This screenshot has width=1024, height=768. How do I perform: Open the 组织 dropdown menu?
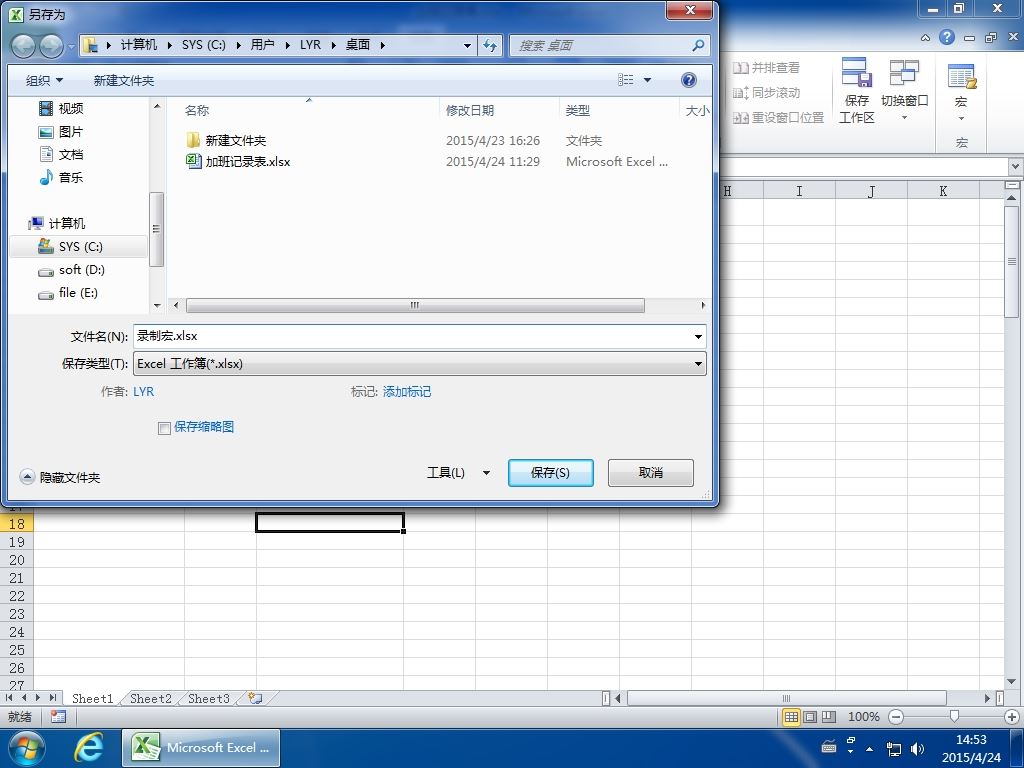point(44,80)
